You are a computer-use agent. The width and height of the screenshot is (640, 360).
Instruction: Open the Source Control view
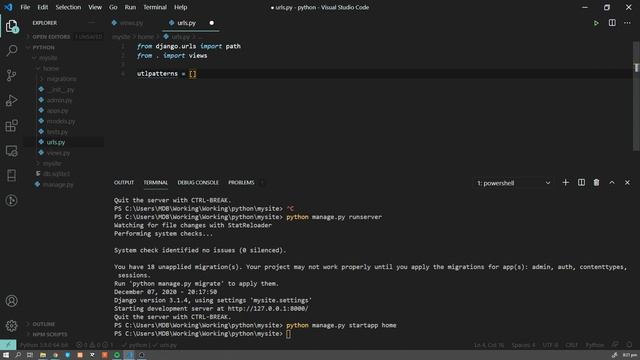click(x=11, y=76)
